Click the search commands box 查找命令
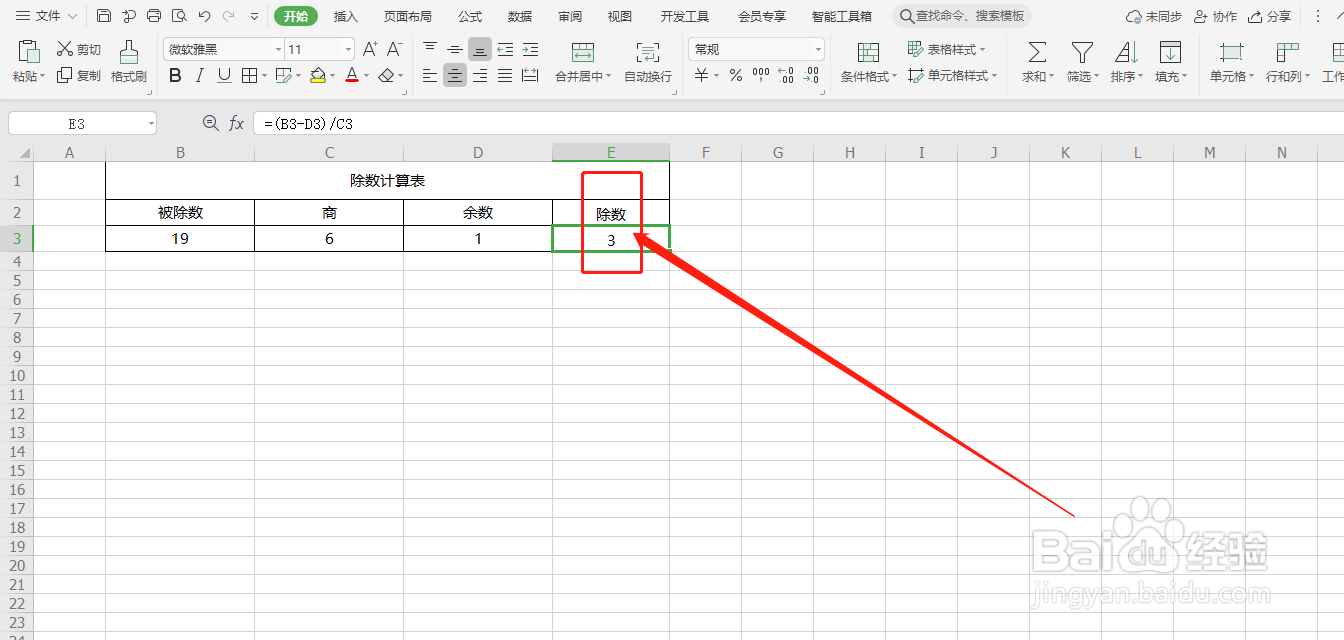Image resolution: width=1344 pixels, height=640 pixels. coord(962,16)
